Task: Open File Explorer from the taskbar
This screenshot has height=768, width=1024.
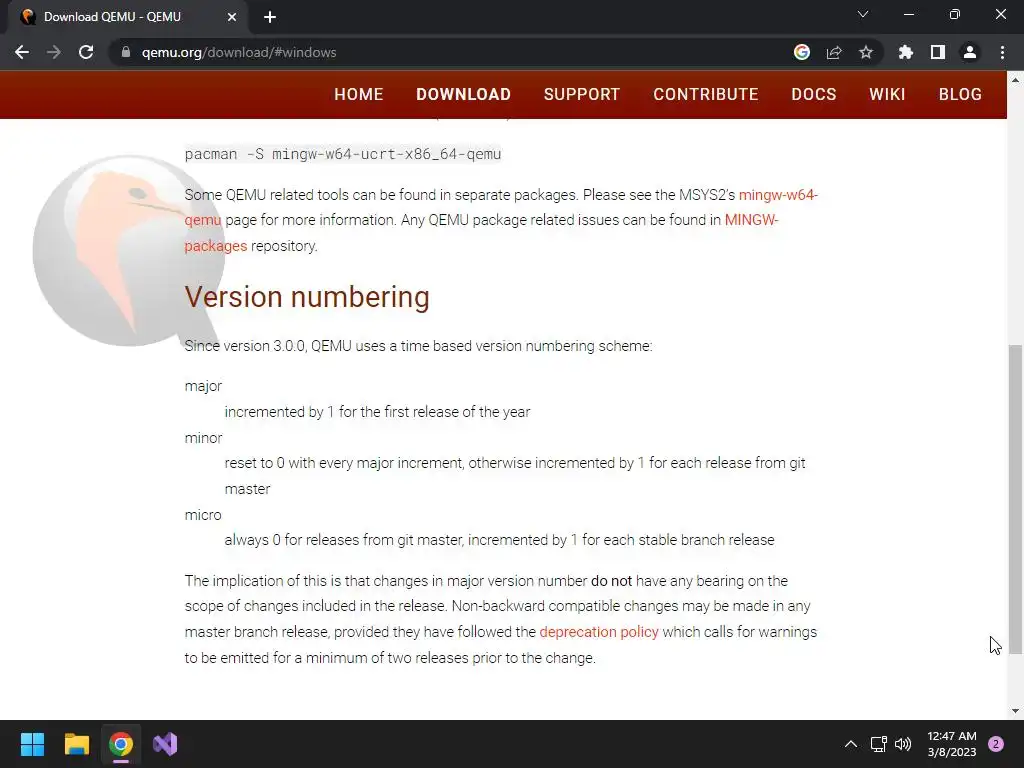Action: (x=76, y=744)
